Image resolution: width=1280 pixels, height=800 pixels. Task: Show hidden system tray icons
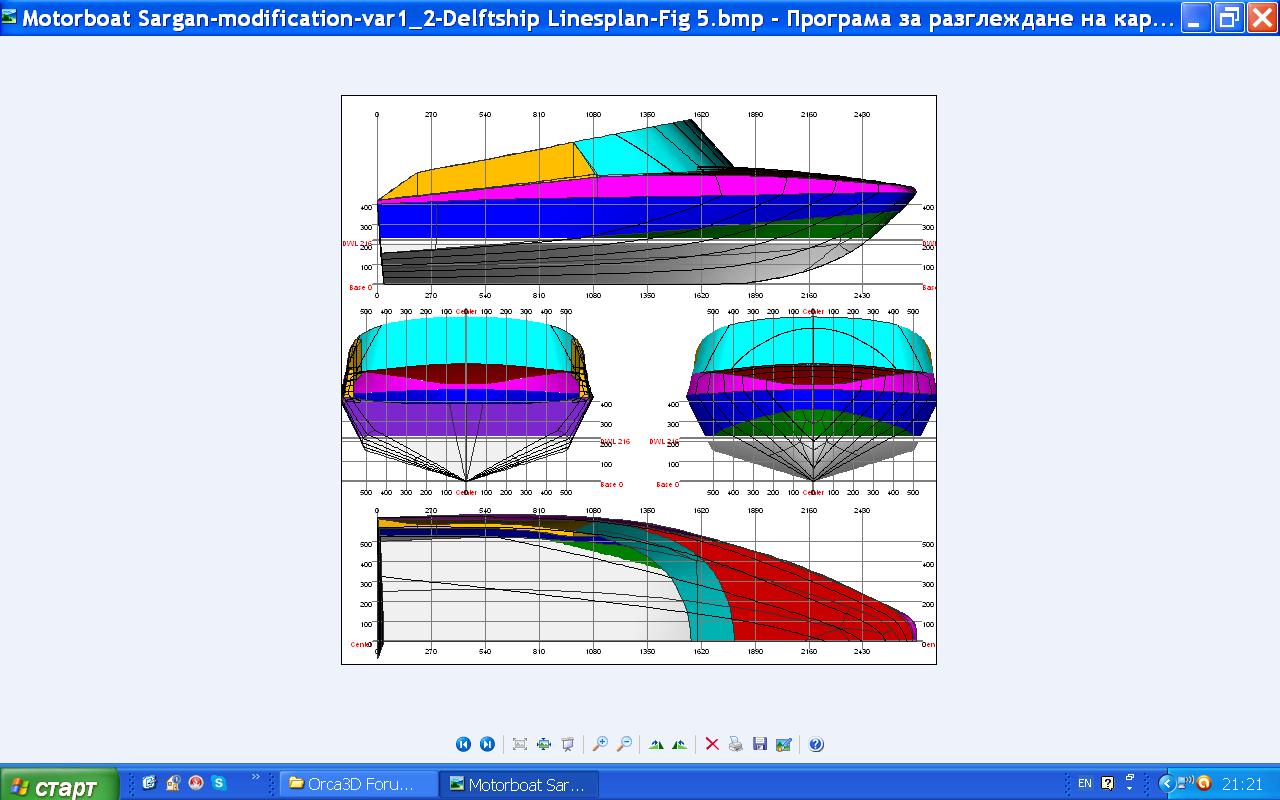(1166, 784)
